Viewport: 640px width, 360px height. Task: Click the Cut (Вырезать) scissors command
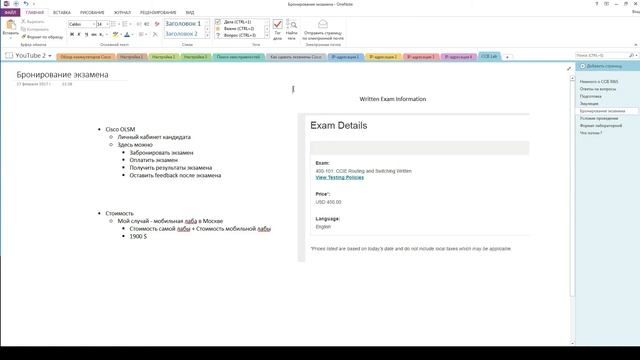(x=33, y=21)
